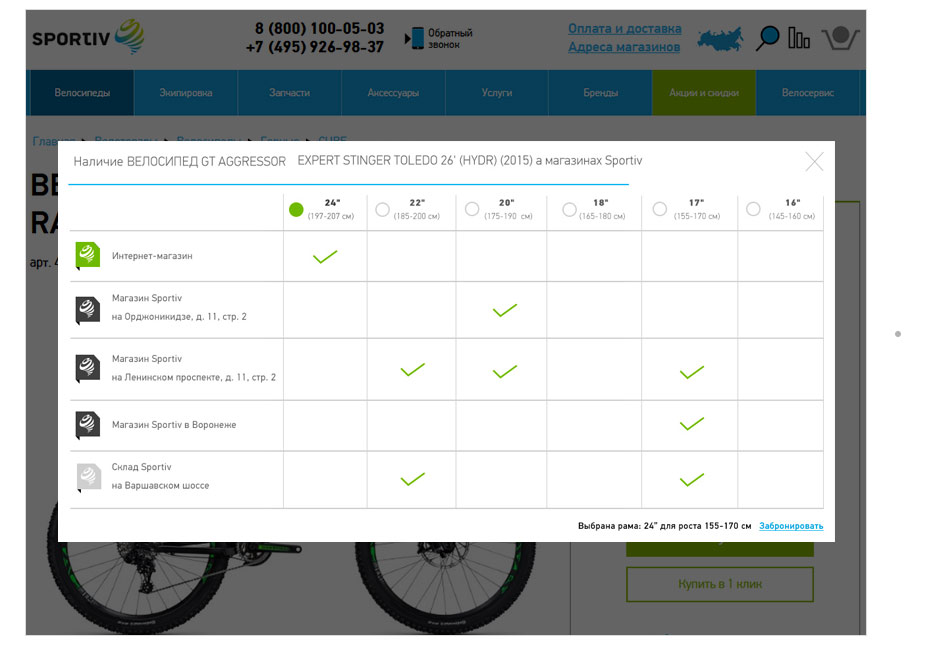Open the search magnifier icon
Viewport: 941px width, 646px height.
(767, 38)
